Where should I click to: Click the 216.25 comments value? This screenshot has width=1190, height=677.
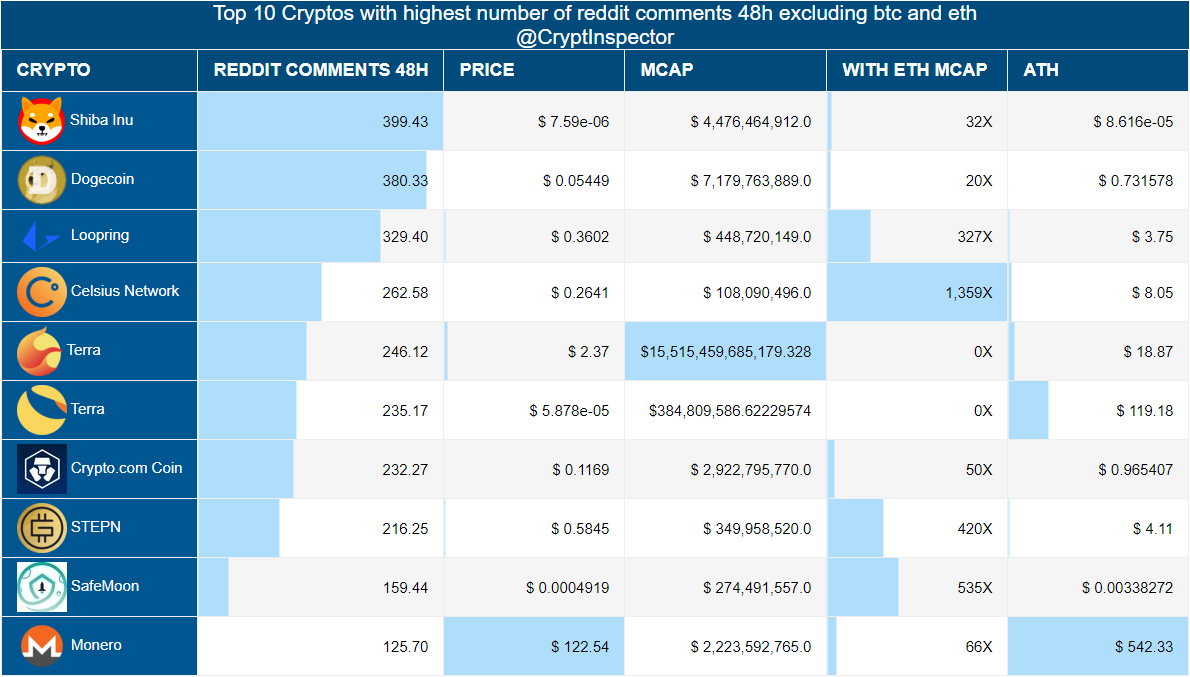pyautogui.click(x=405, y=529)
